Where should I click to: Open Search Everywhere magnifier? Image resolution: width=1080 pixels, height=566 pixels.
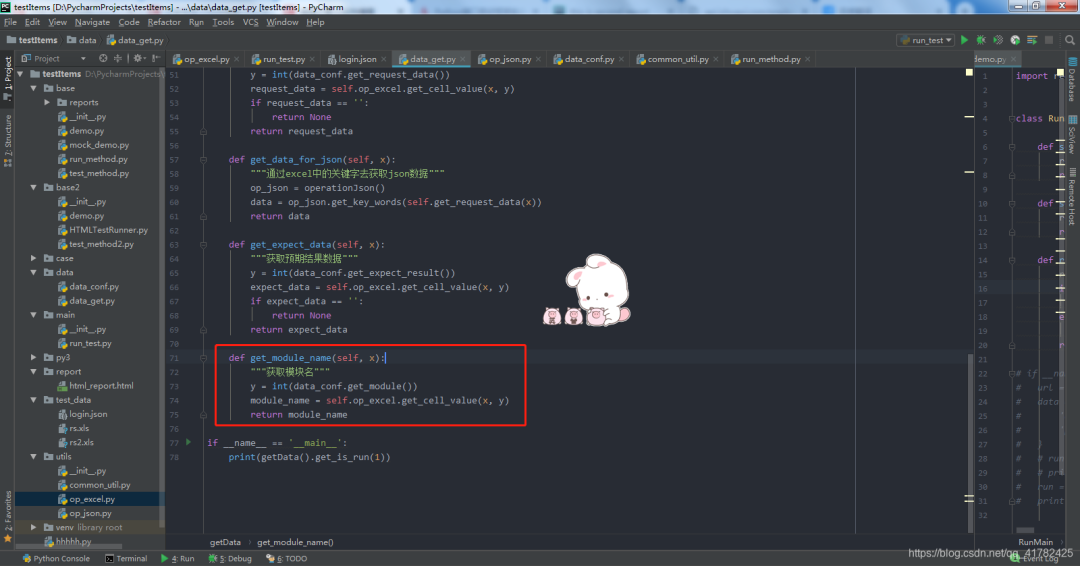[1070, 40]
